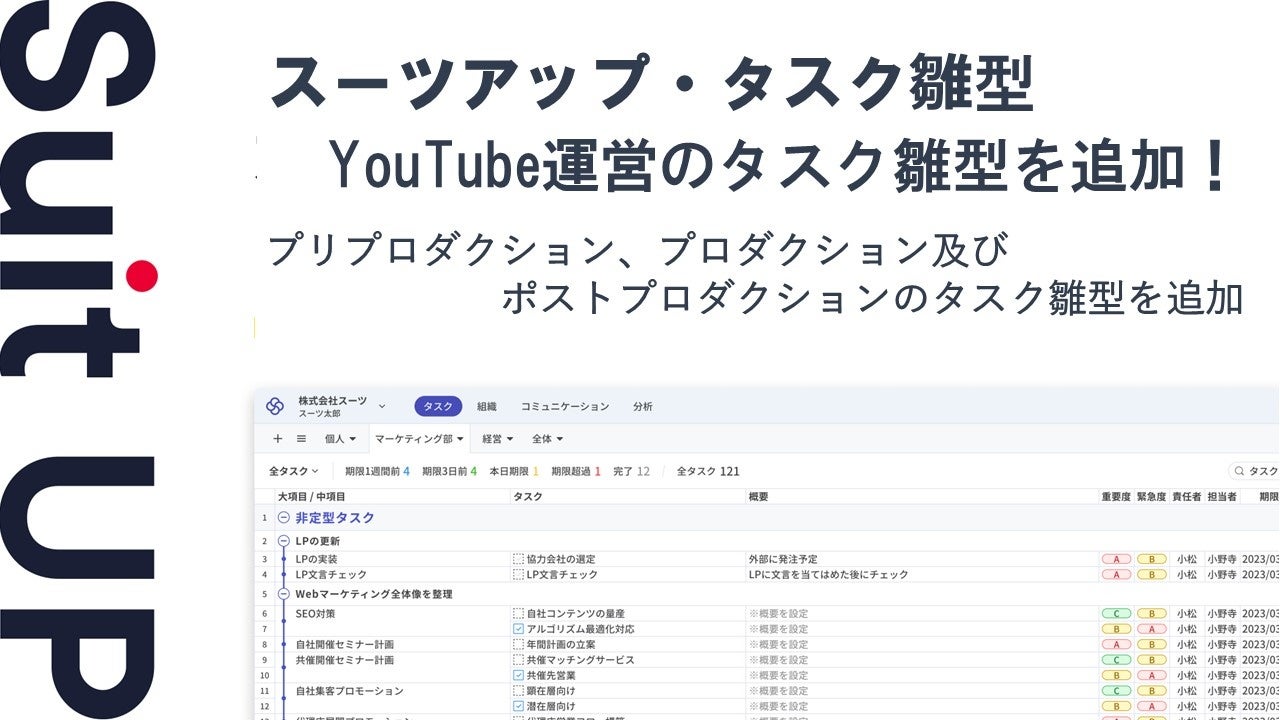This screenshot has width=1280, height=720.
Task: Select the 共催開催セミナー計画 cell
Action: pos(345,660)
